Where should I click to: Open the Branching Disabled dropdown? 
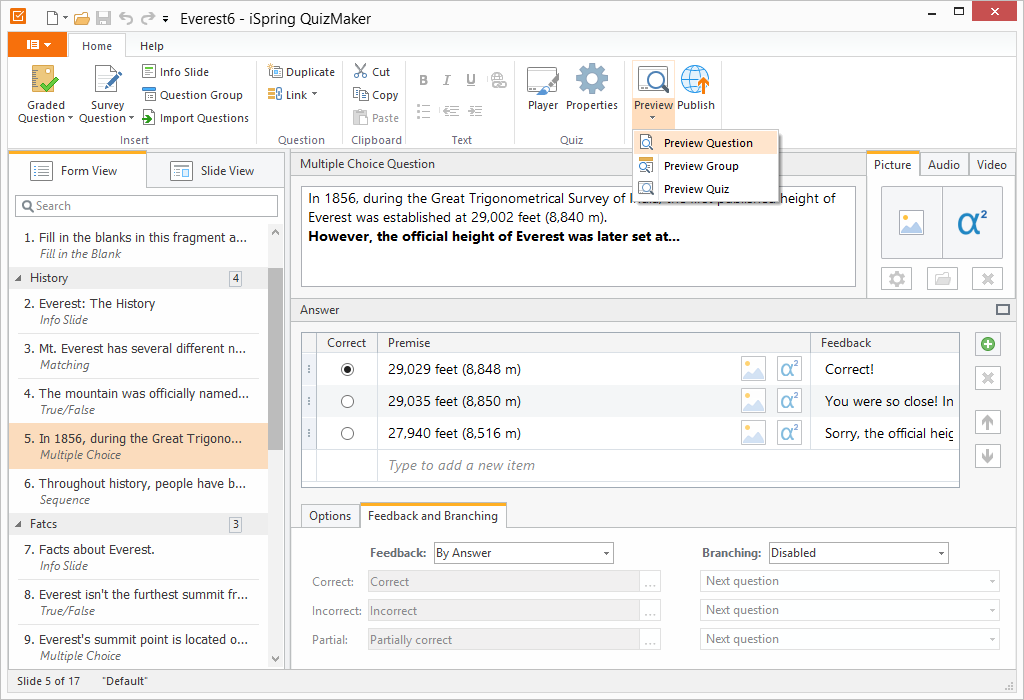pos(859,553)
